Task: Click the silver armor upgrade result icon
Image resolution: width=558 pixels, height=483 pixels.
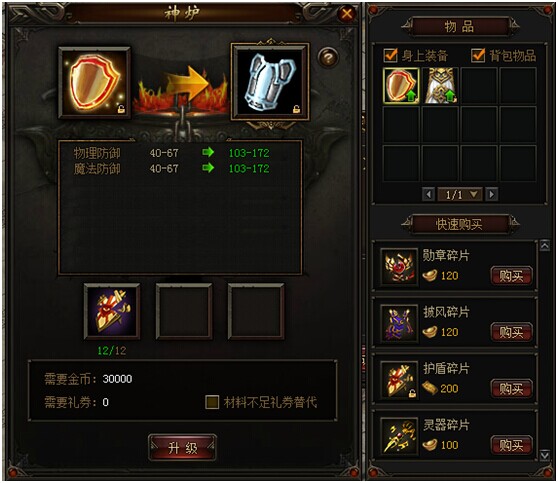Action: click(x=270, y=83)
